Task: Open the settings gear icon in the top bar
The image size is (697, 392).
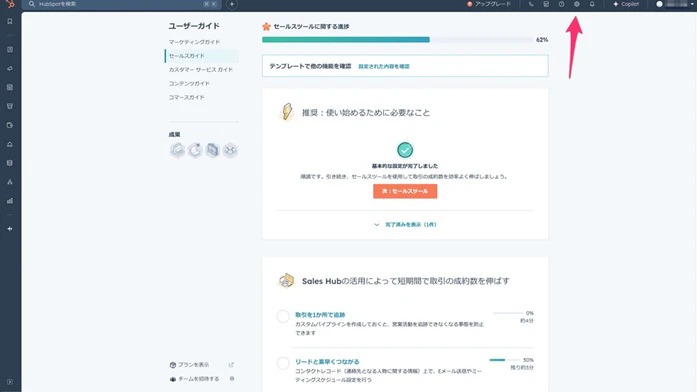Action: pyautogui.click(x=577, y=4)
